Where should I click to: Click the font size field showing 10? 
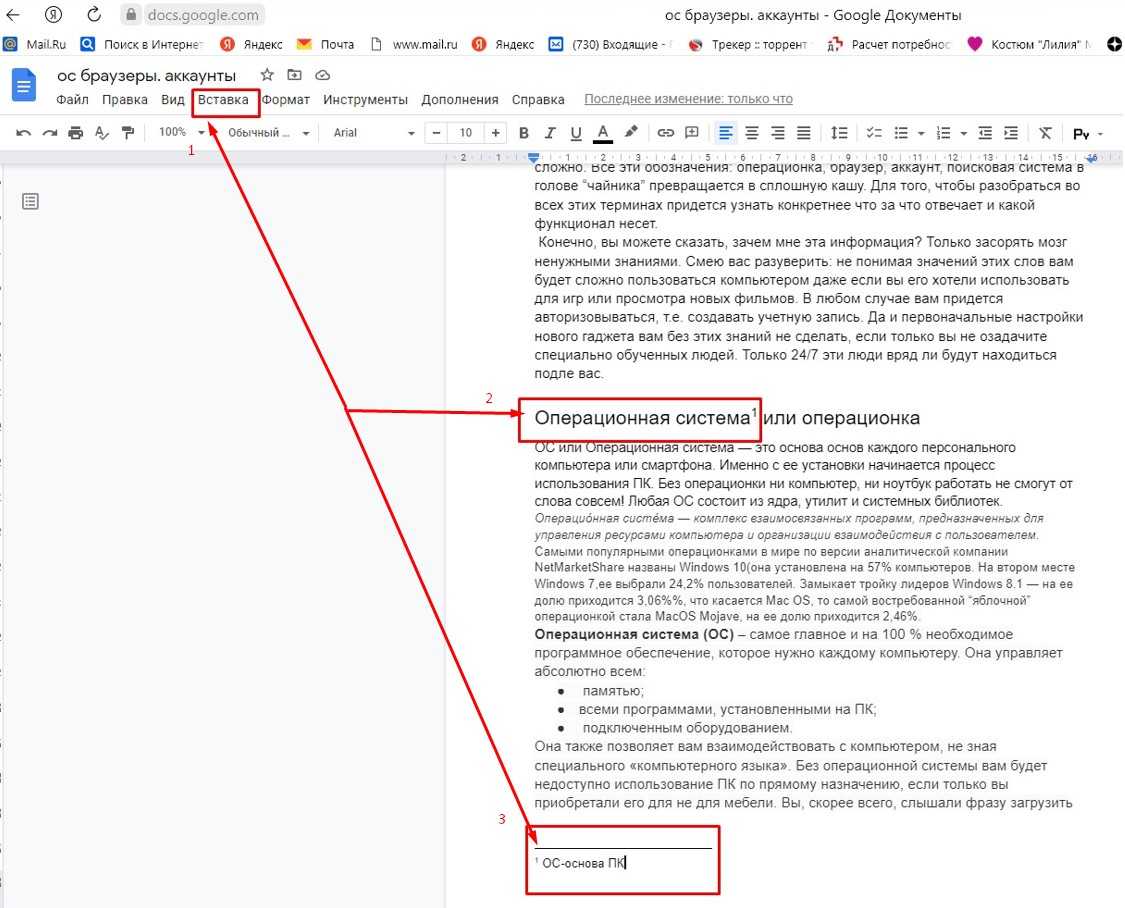466,133
